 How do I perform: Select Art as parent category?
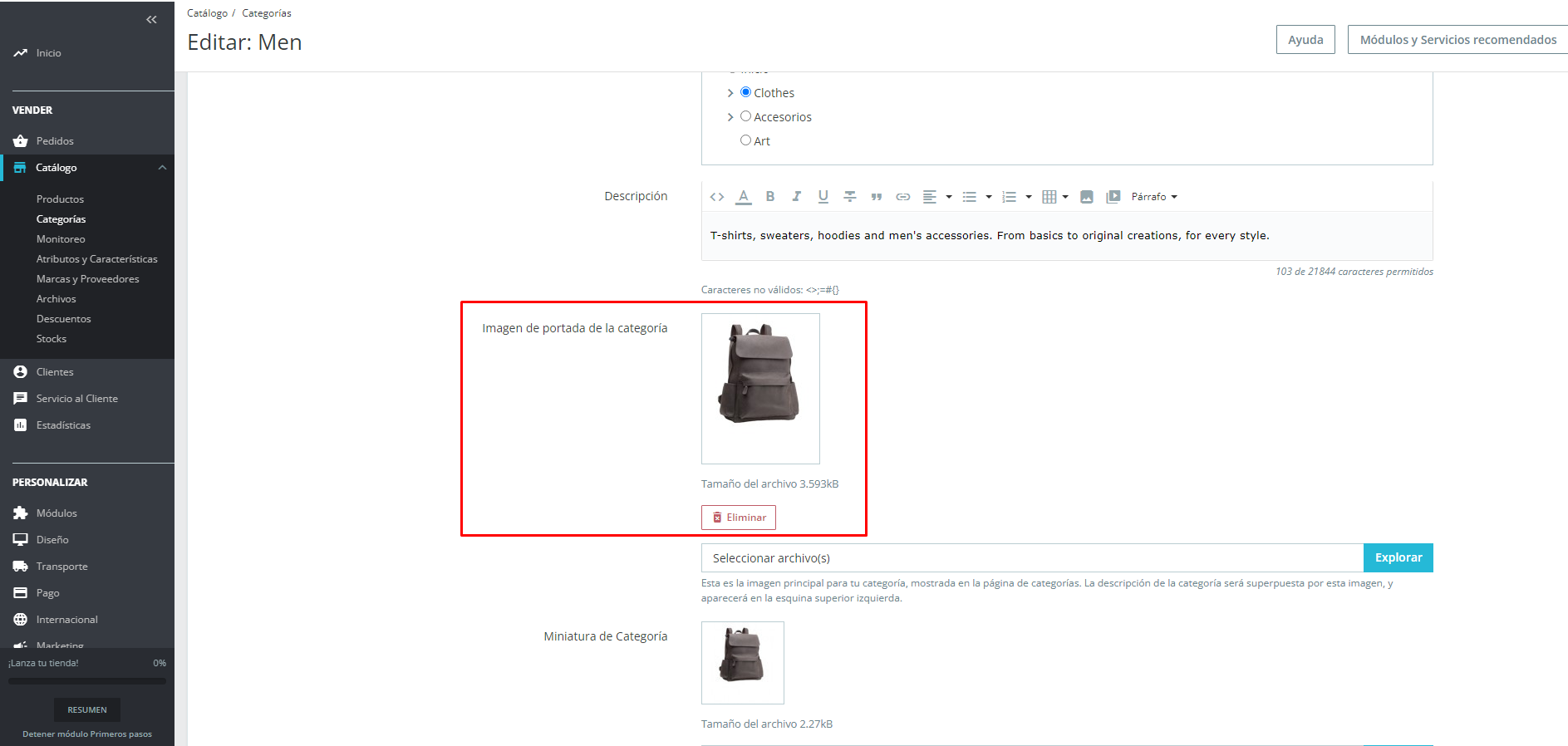(745, 140)
